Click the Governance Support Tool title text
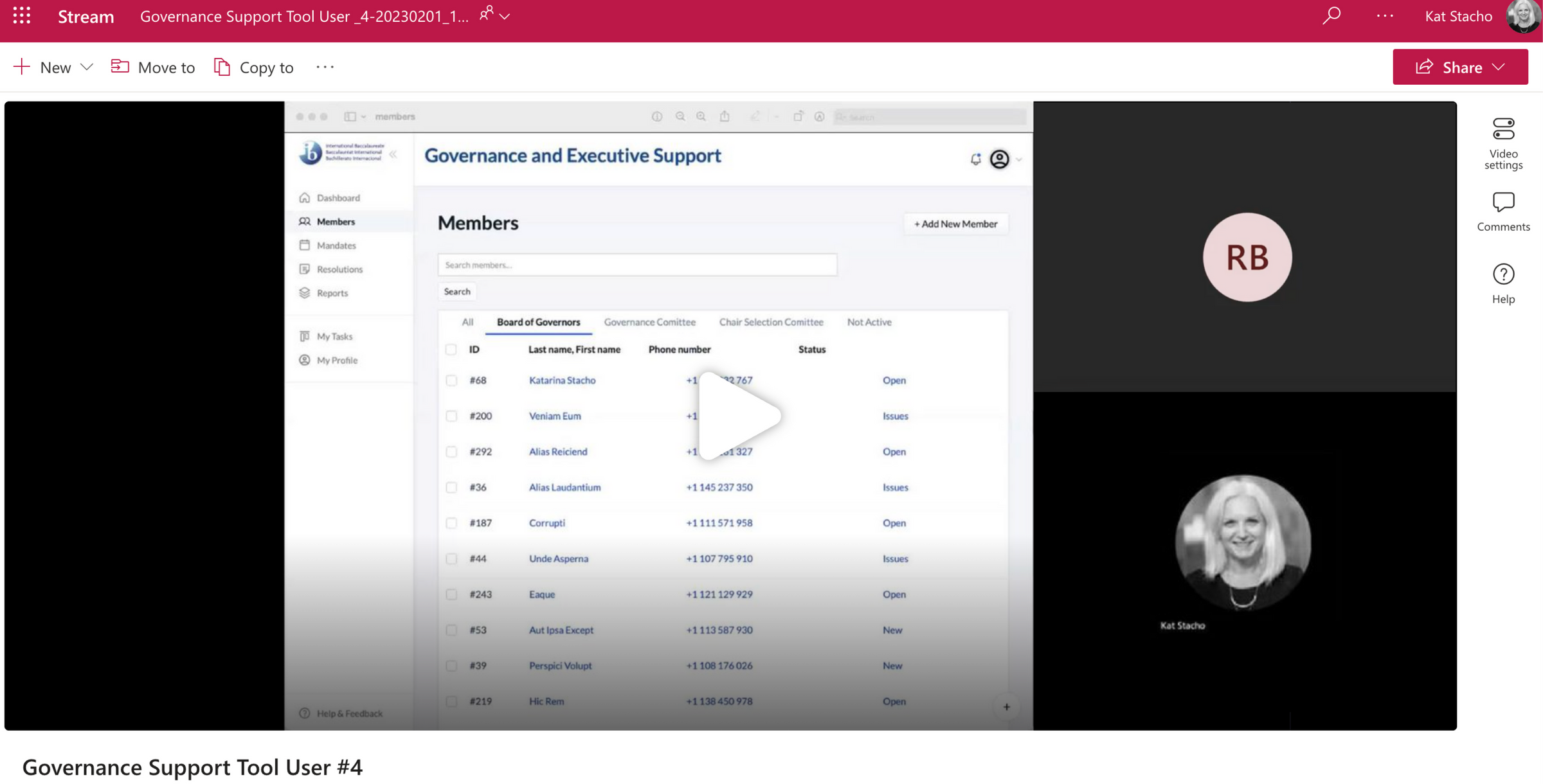Viewport: 1543px width, 784px height. [x=192, y=767]
